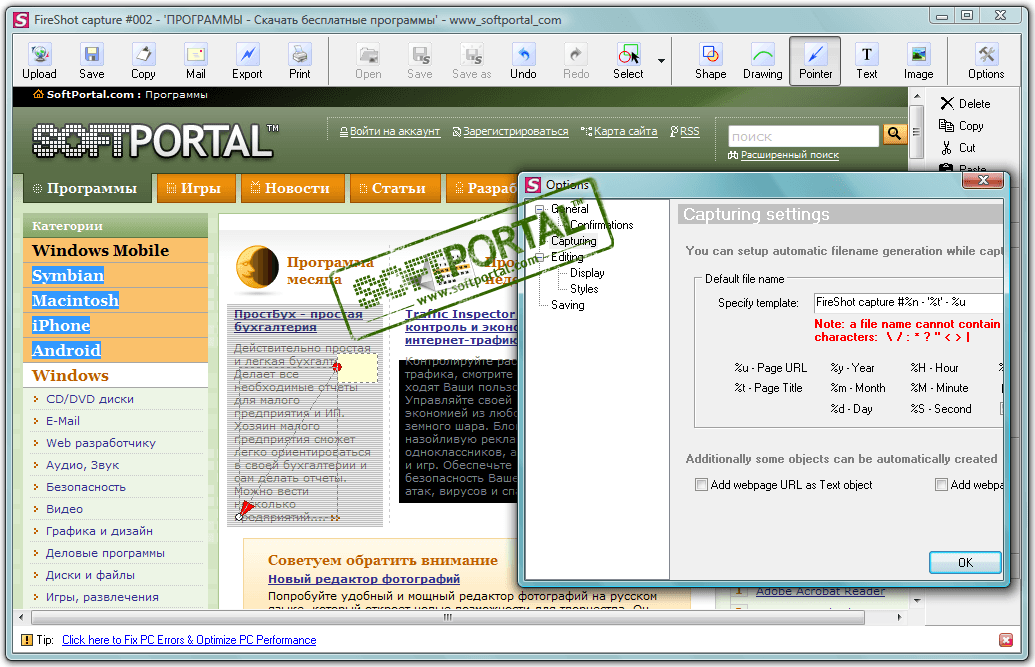Image resolution: width=1035 pixels, height=667 pixels.
Task: Click the vertical scroll up arrow
Action: (916, 96)
